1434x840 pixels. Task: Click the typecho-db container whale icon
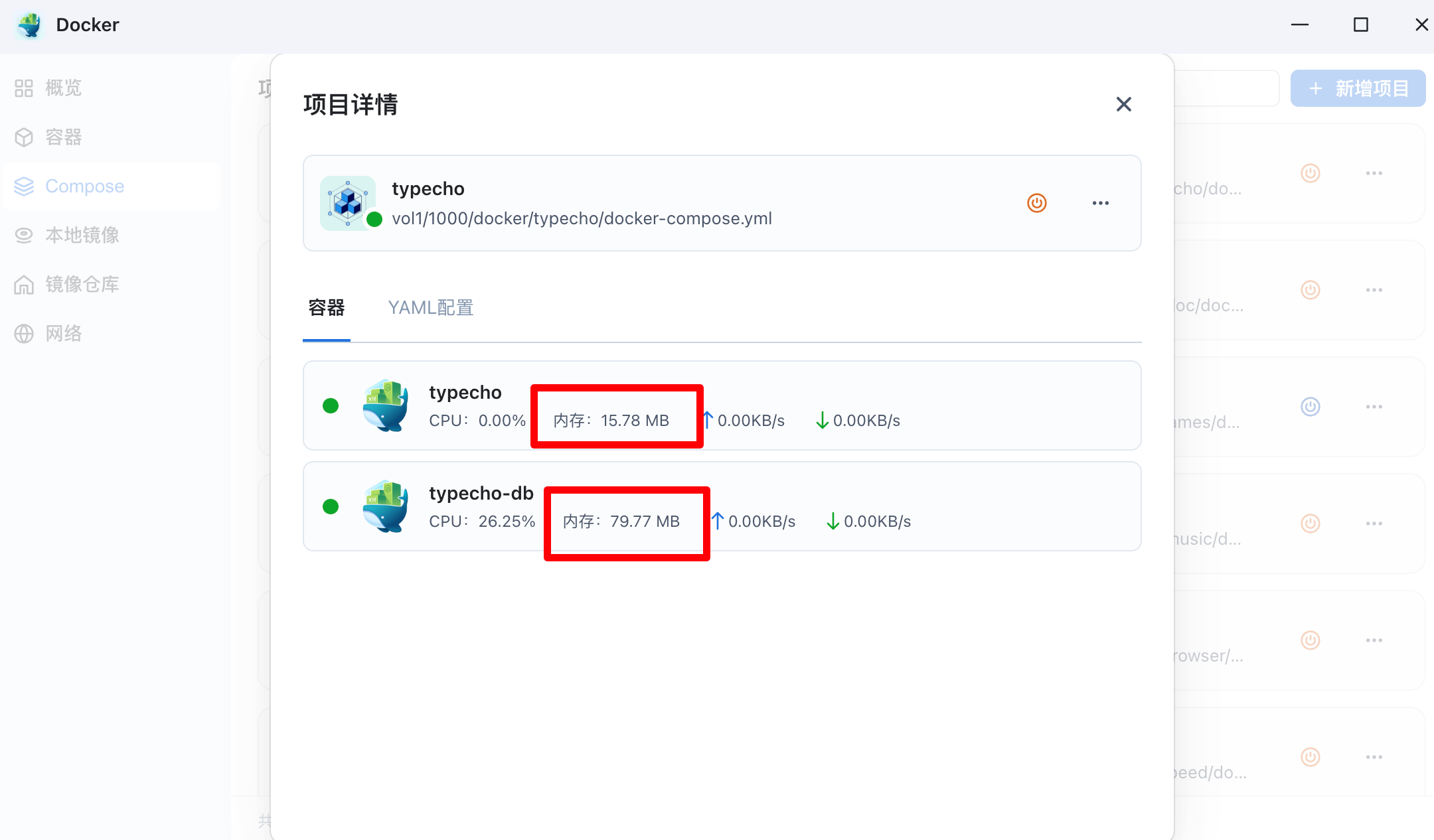tap(385, 506)
